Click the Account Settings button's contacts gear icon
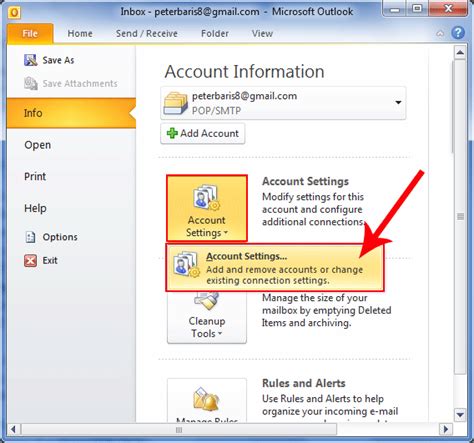The image size is (474, 443). click(207, 198)
